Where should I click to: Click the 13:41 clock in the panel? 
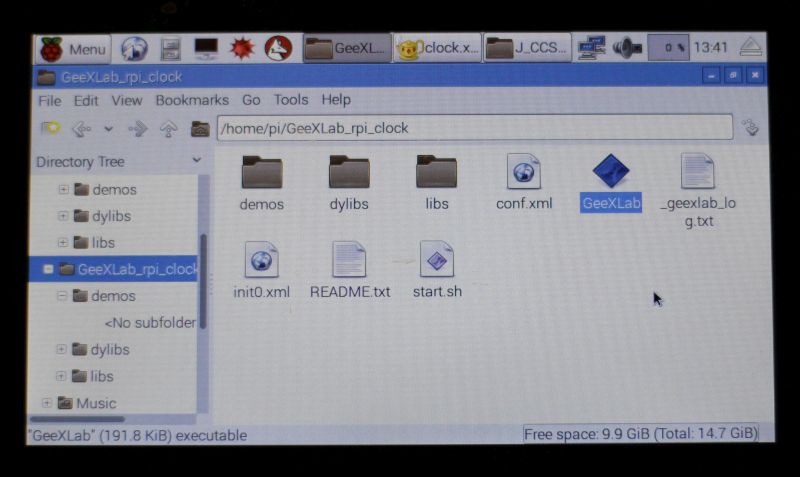tap(711, 48)
